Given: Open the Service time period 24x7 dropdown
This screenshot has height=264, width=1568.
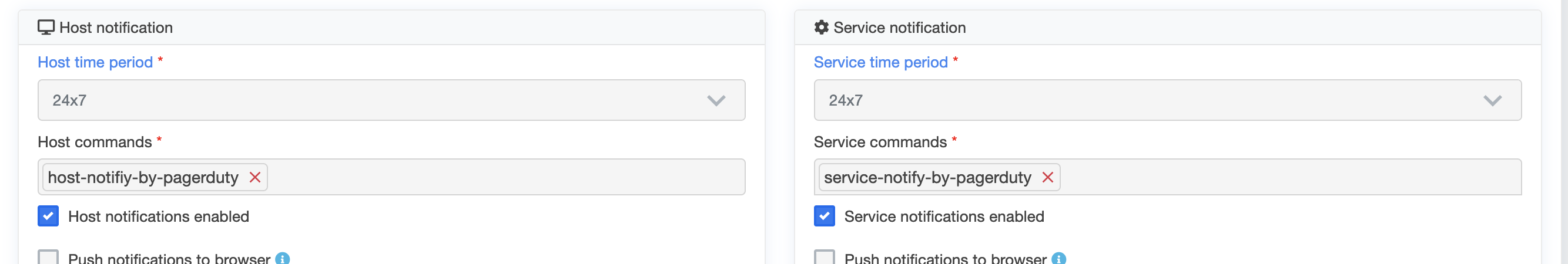Looking at the screenshot, I should tap(1167, 100).
